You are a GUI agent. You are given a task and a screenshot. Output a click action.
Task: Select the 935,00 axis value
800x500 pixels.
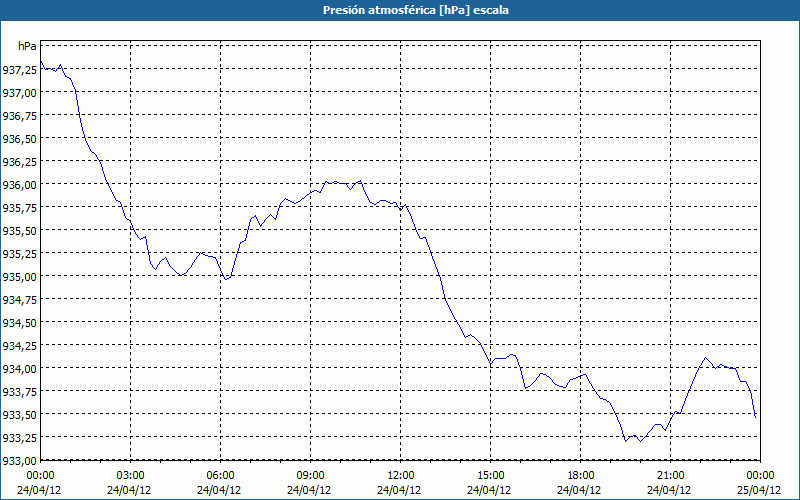(x=20, y=277)
